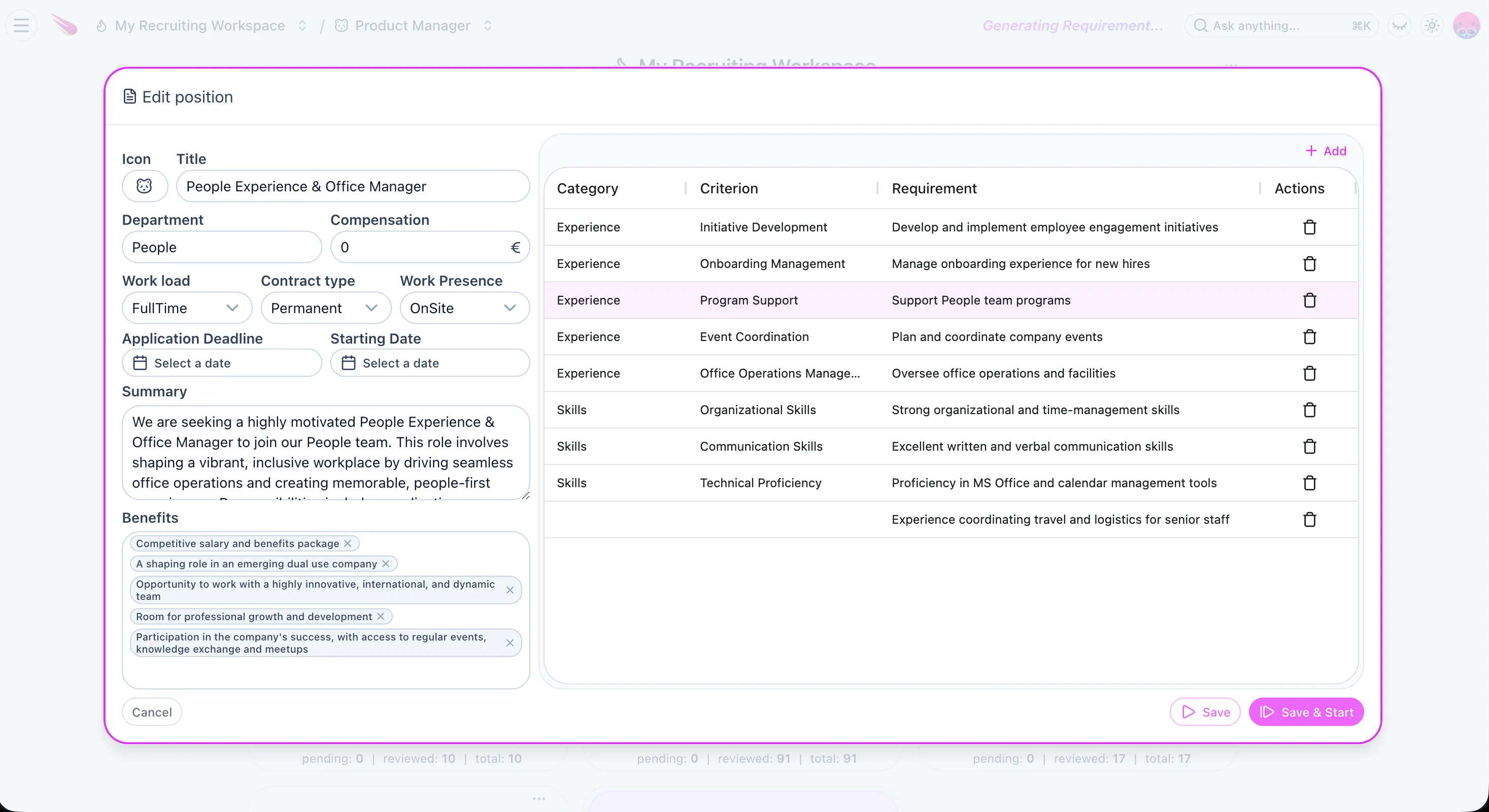Image resolution: width=1489 pixels, height=812 pixels.
Task: Select the Product Manager breadcrumb
Action: tap(413, 25)
